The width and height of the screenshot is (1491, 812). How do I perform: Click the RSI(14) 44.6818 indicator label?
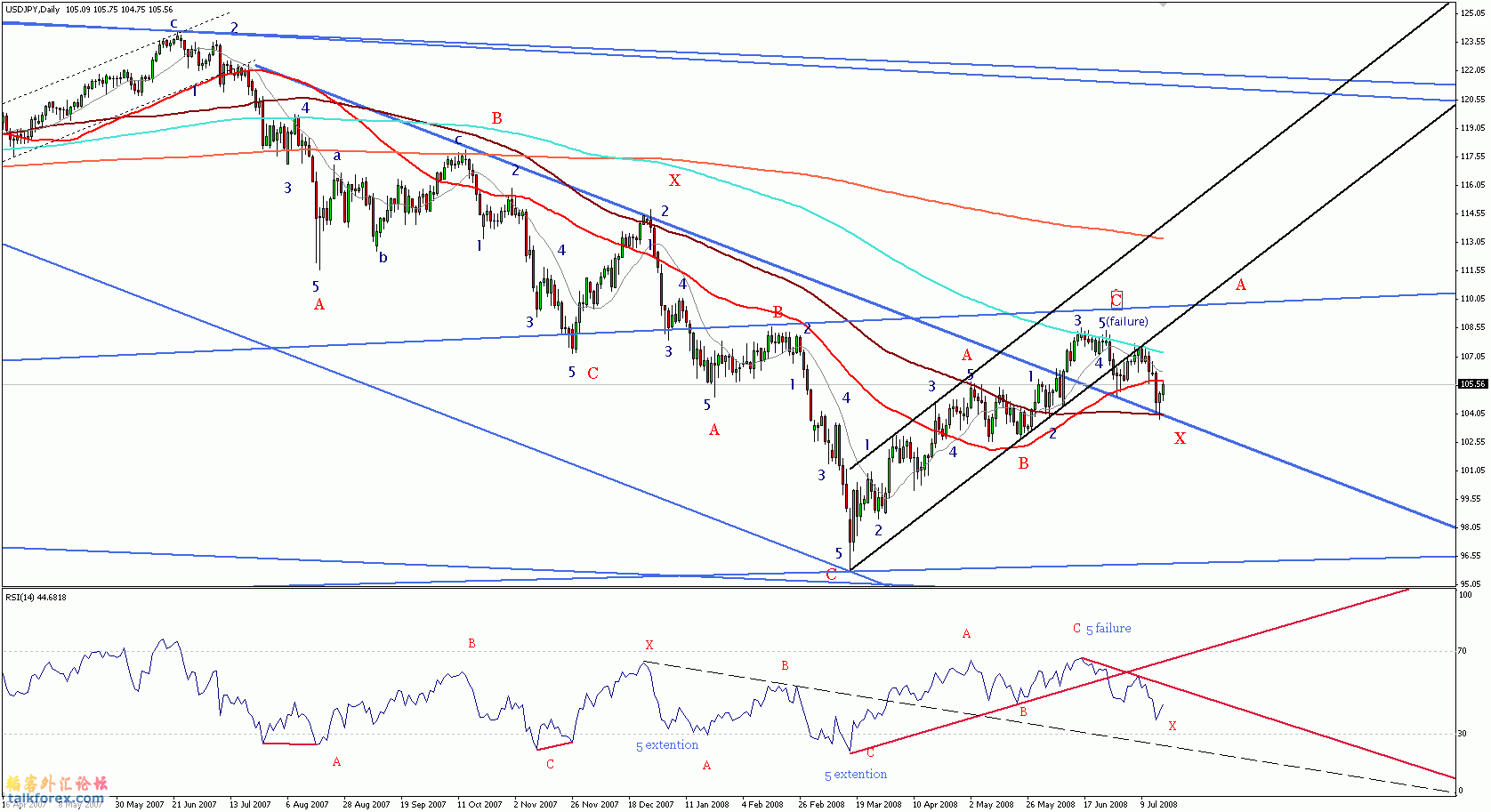tap(36, 597)
